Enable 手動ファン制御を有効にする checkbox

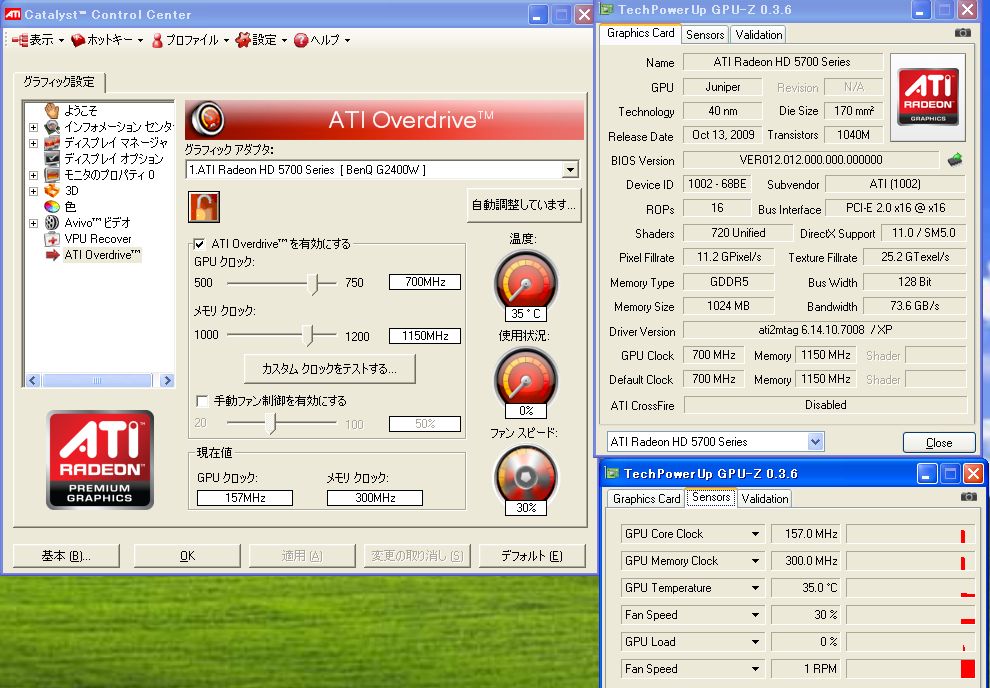point(202,401)
